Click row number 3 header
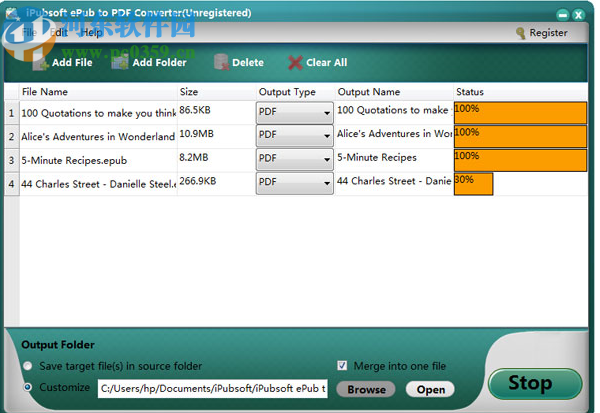Image resolution: width=600 pixels, height=413 pixels. coord(12,160)
